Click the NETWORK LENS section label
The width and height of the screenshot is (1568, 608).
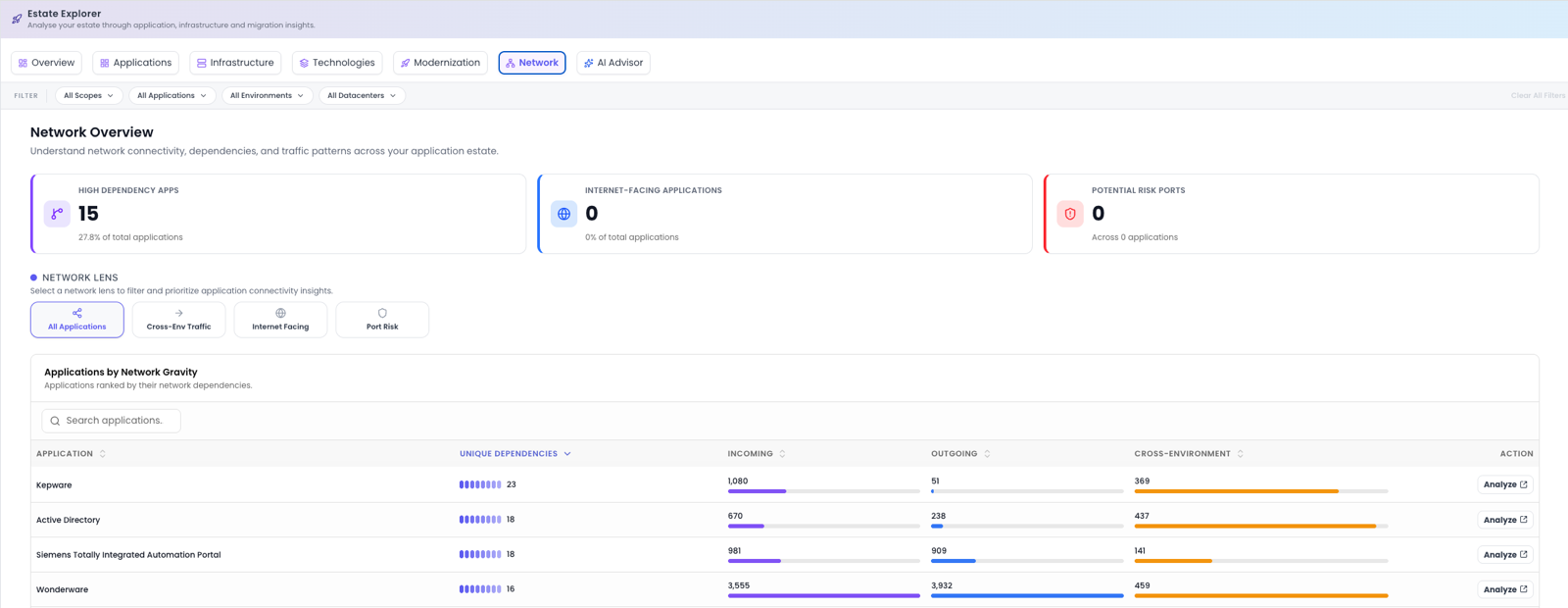click(x=79, y=278)
